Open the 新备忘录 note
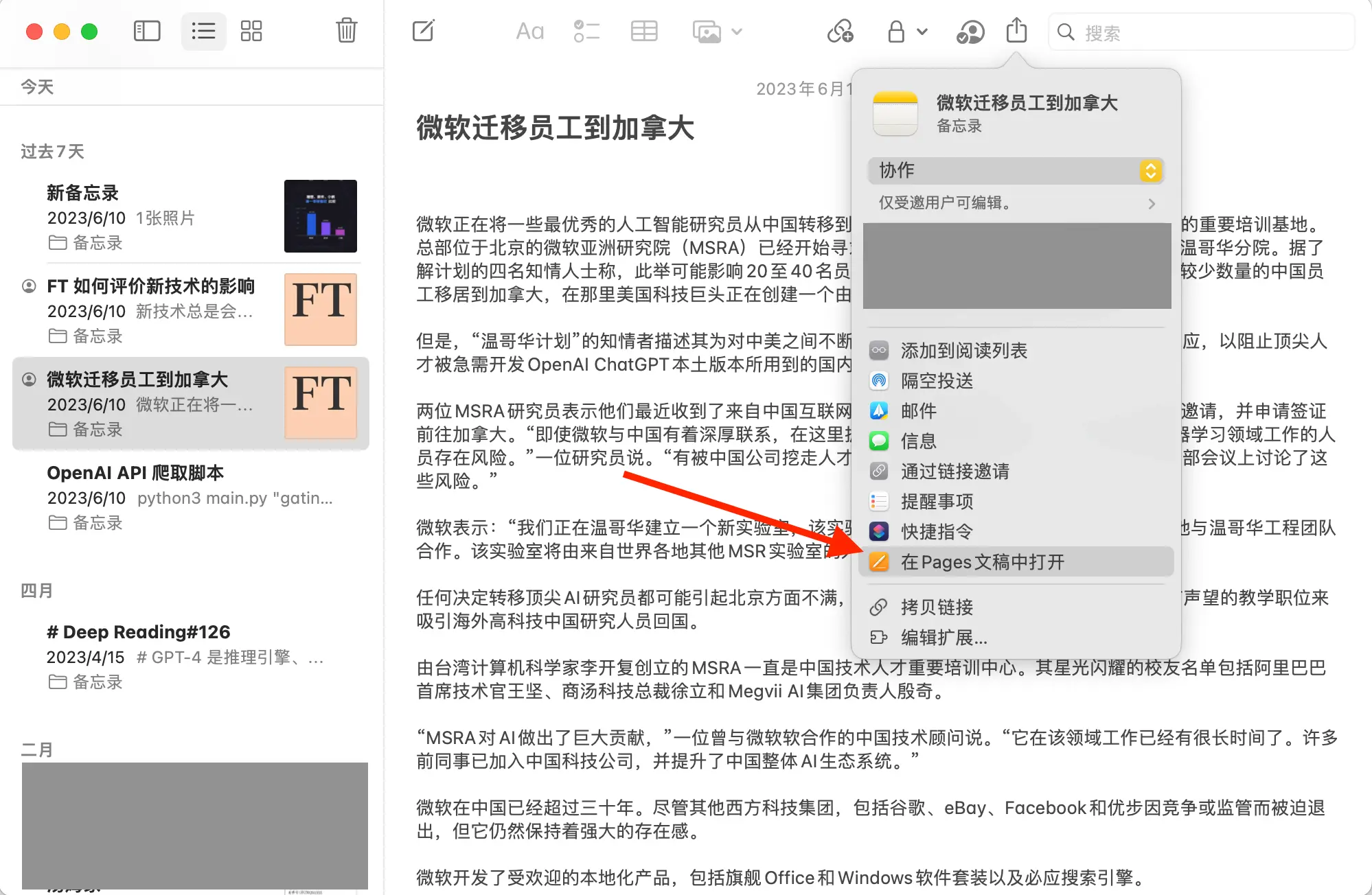The width and height of the screenshot is (1372, 895). [x=191, y=217]
